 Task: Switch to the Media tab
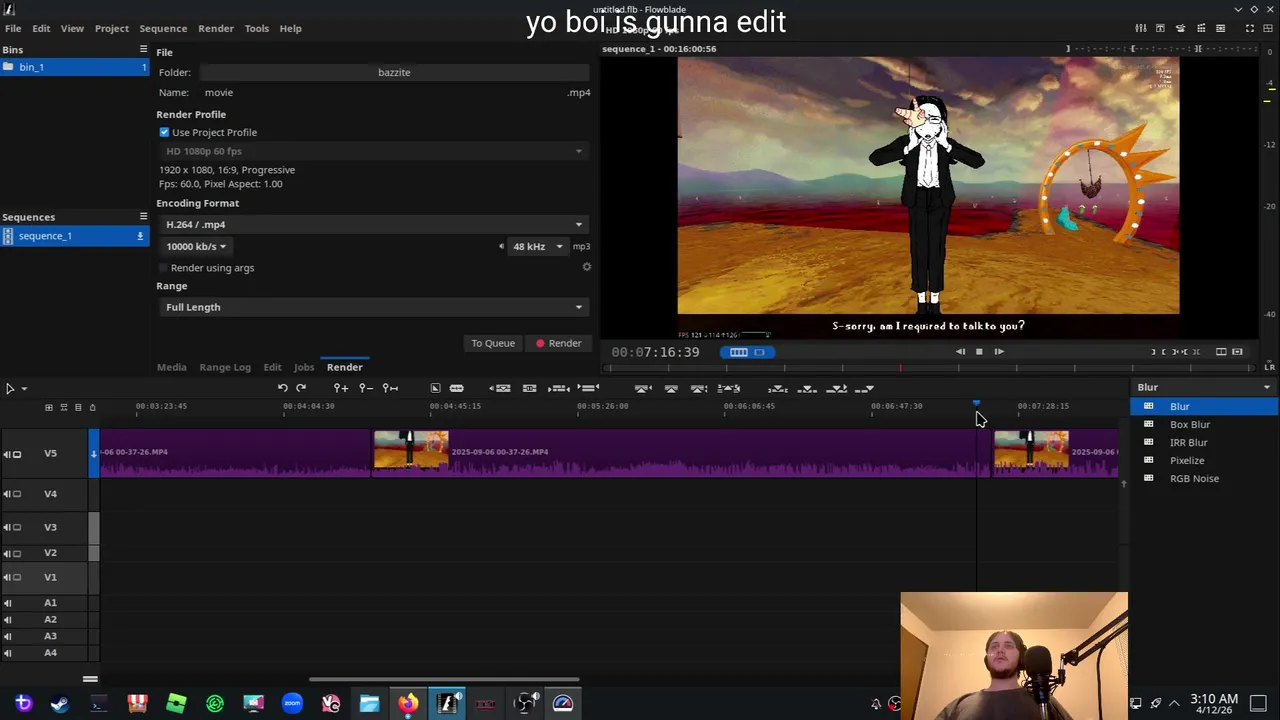click(x=171, y=367)
